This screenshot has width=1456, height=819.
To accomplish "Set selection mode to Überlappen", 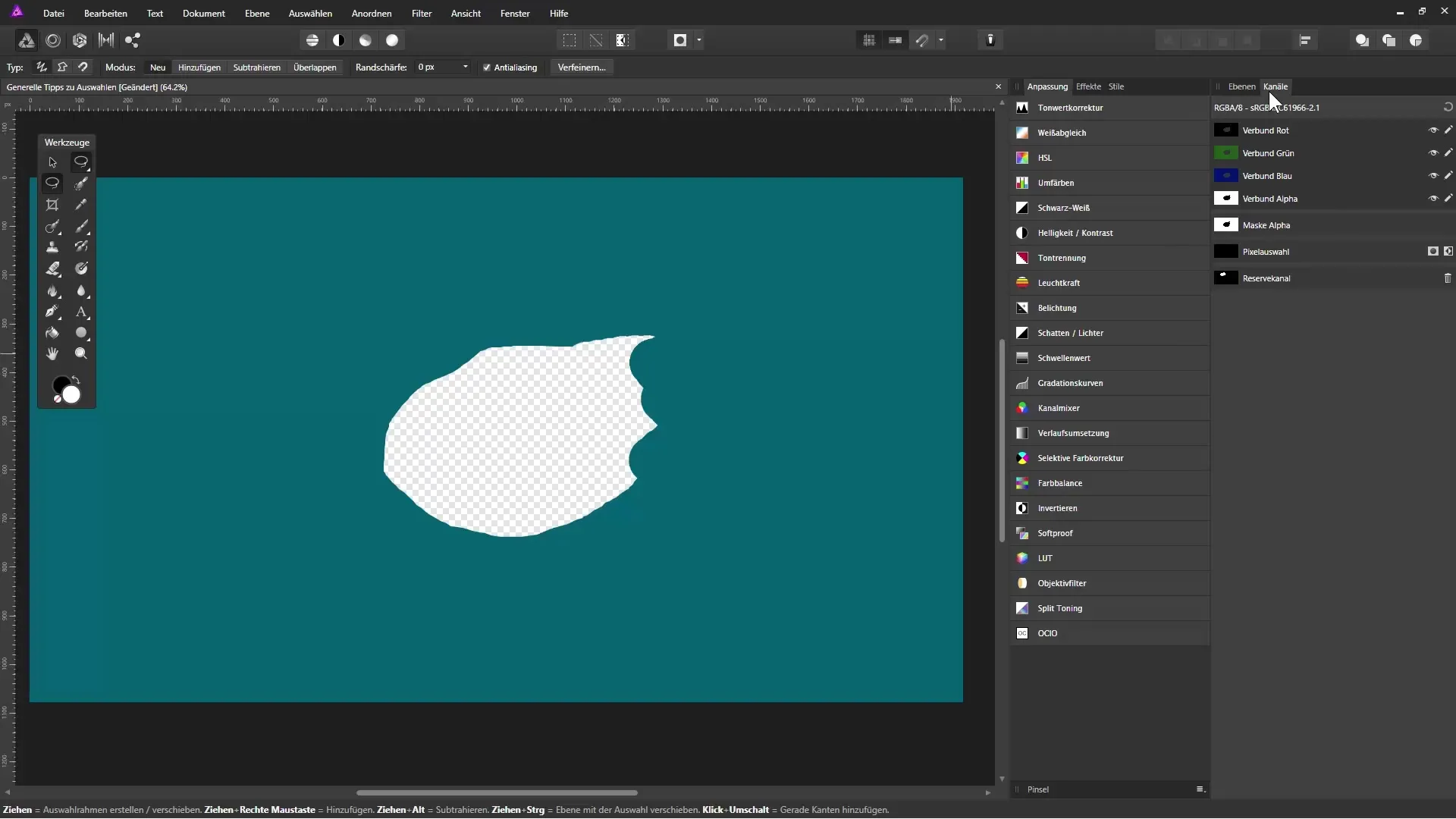I will click(x=315, y=67).
